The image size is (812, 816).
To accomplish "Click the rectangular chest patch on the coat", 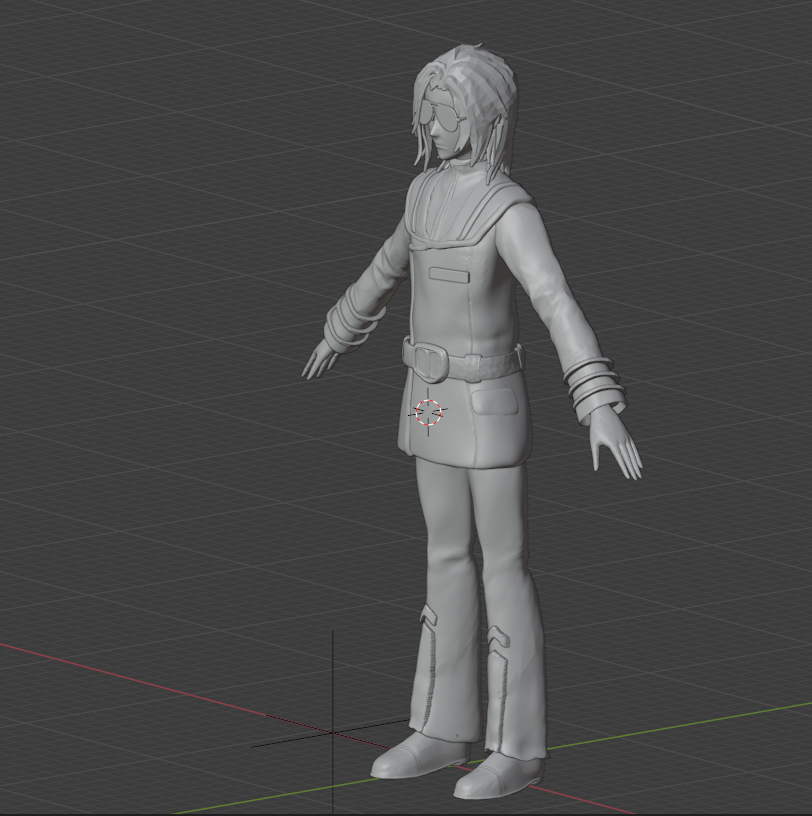I will [449, 274].
